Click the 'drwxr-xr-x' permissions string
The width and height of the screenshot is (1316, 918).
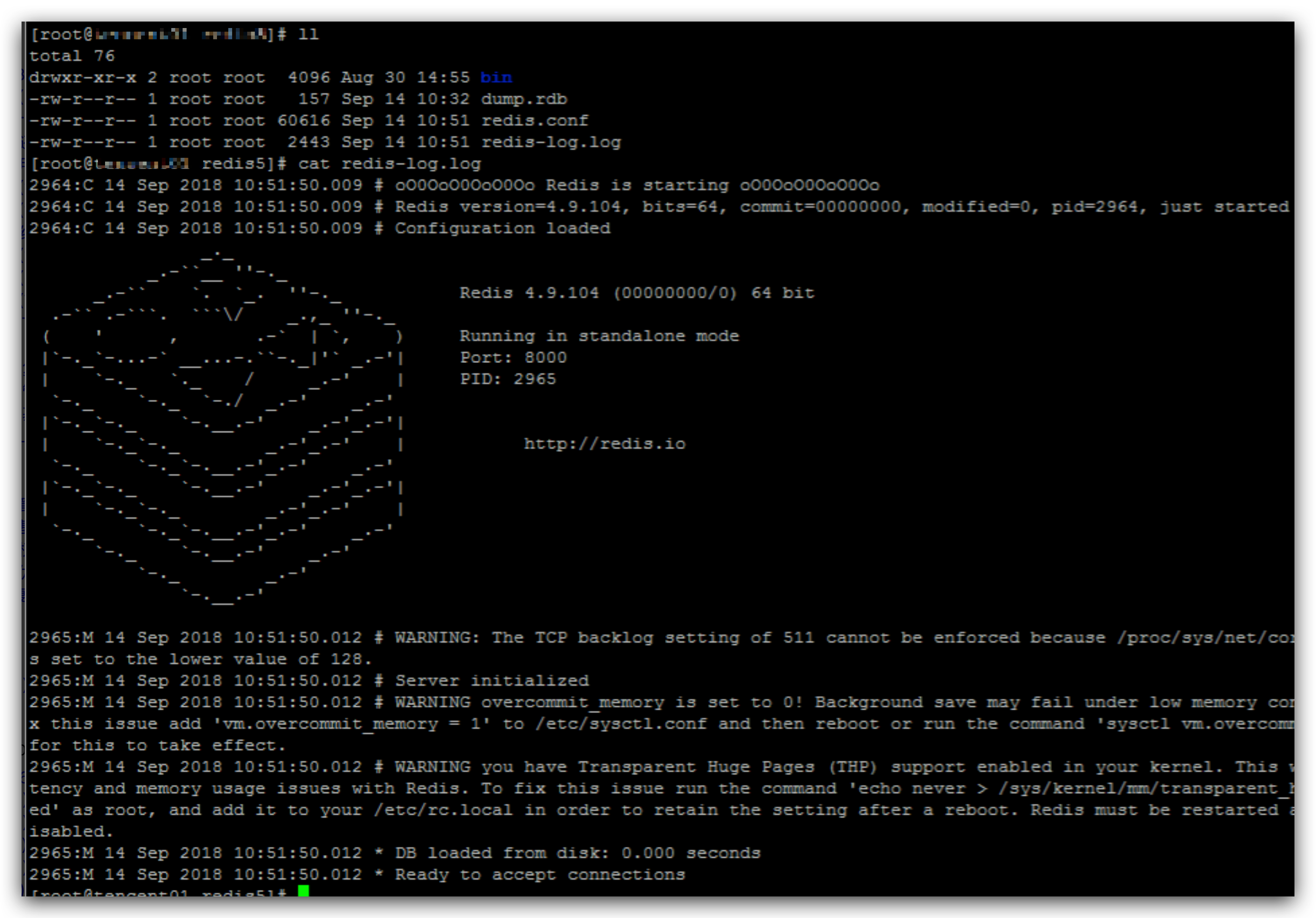[x=82, y=78]
